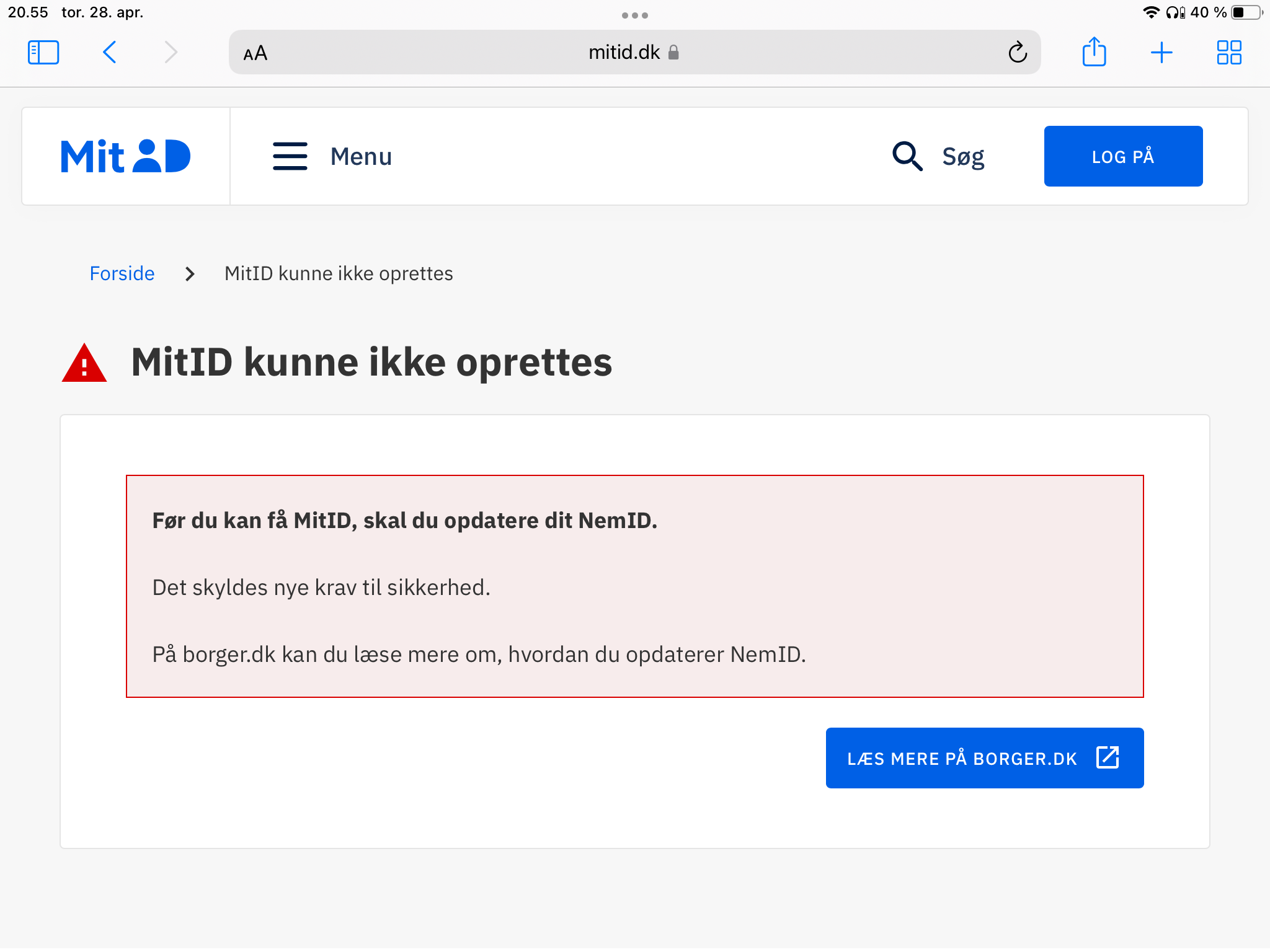Image resolution: width=1270 pixels, height=952 pixels.
Task: Tap the battery indicator icon
Action: coord(1247,12)
